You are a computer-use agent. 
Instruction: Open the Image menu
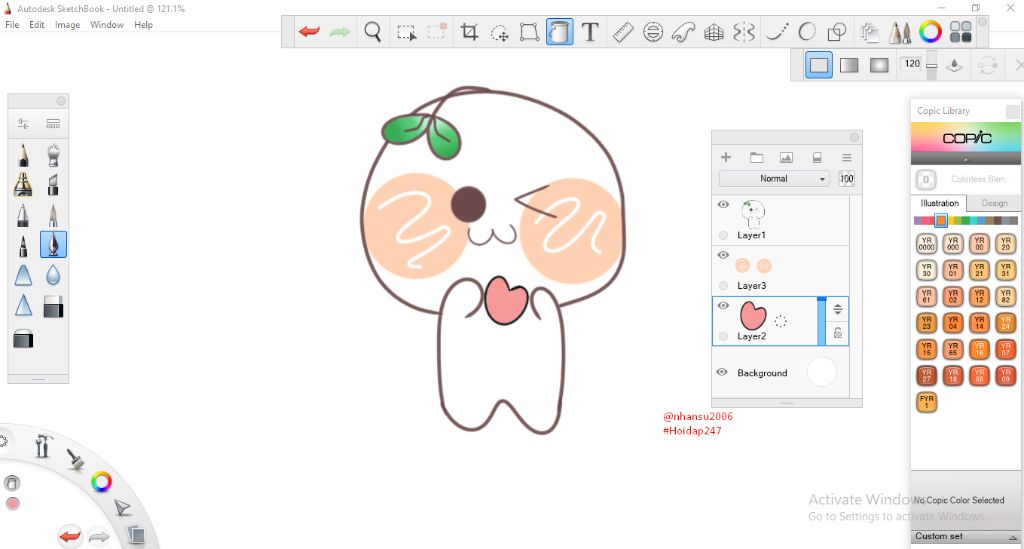[67, 25]
